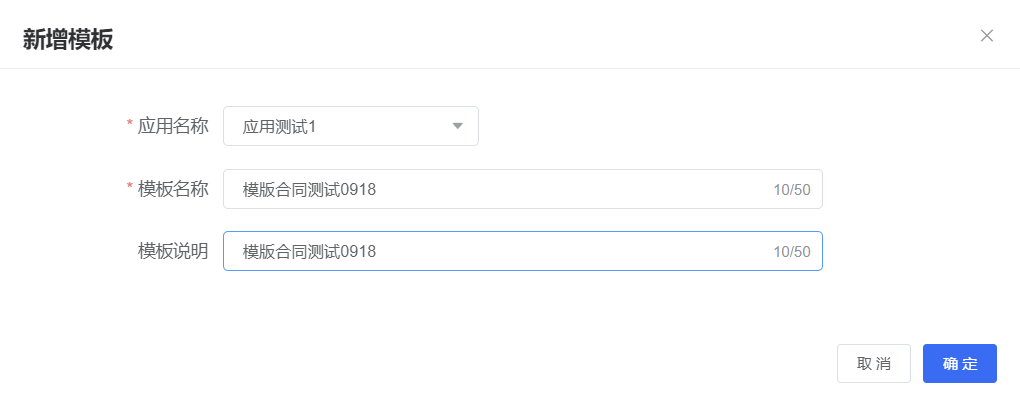The height and width of the screenshot is (406, 1020).
Task: Close the 新增模板 dialog with X icon
Action: pyautogui.click(x=987, y=36)
